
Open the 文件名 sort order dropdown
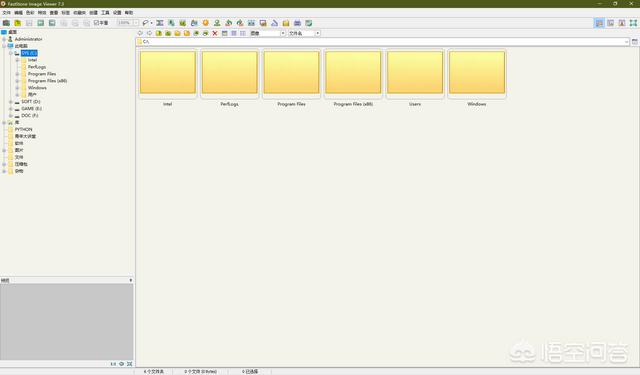click(x=304, y=33)
